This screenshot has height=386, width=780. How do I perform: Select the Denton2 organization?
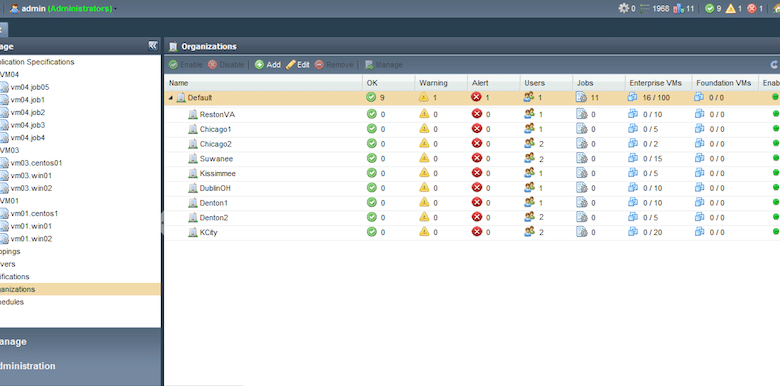click(x=214, y=218)
